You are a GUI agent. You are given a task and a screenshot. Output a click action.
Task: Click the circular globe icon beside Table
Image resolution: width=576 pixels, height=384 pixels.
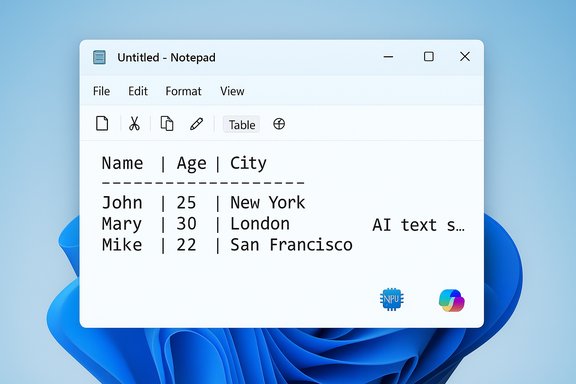[x=279, y=124]
